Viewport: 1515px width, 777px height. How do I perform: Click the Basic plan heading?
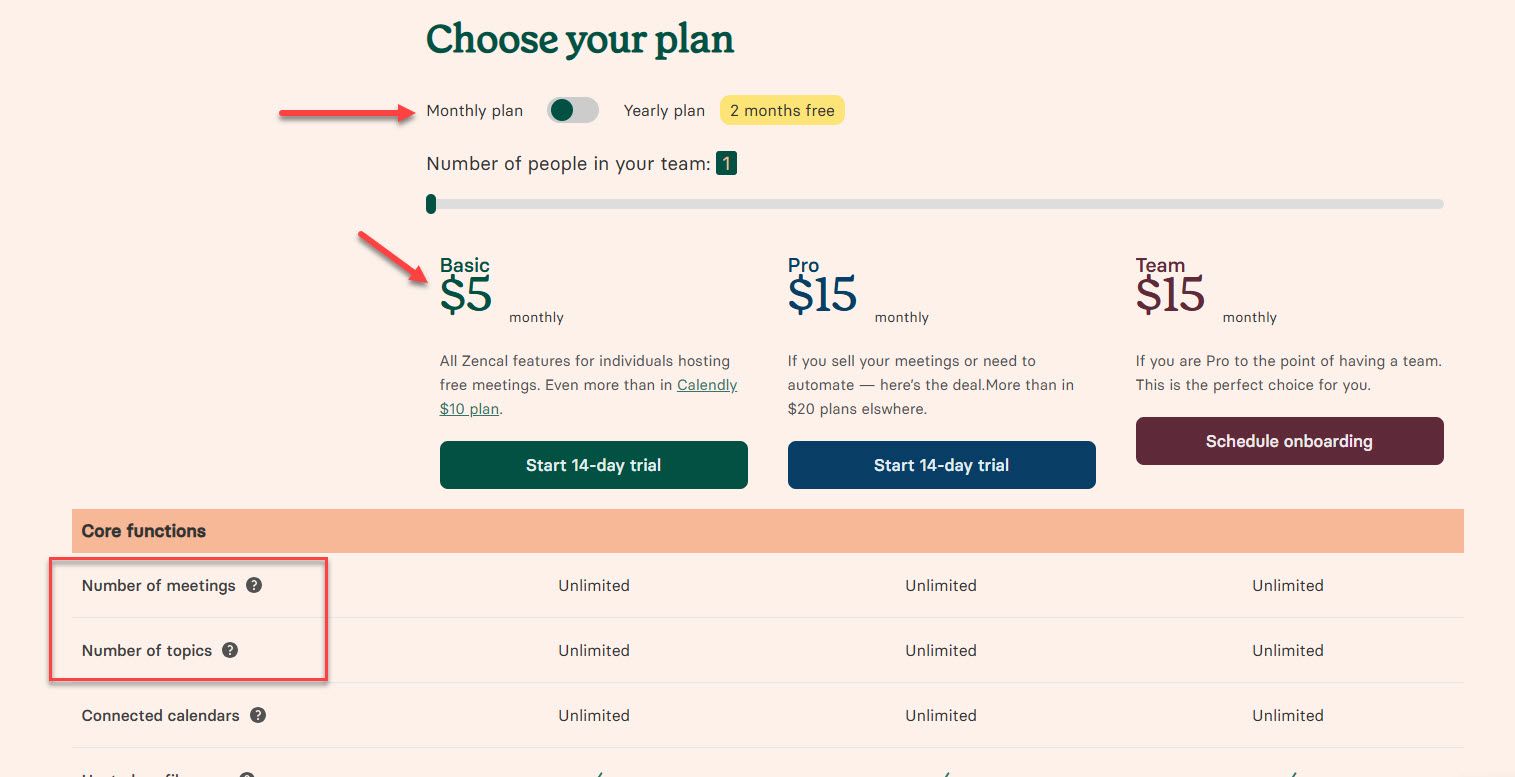pos(465,265)
